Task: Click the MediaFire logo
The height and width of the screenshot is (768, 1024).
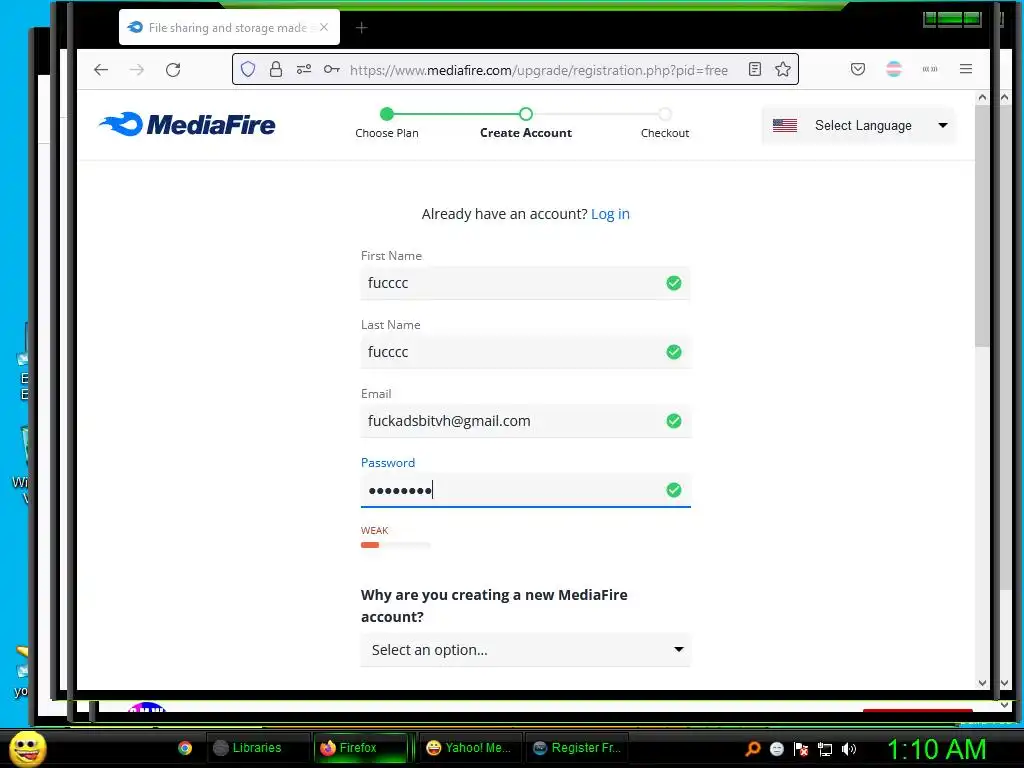Action: [x=187, y=124]
